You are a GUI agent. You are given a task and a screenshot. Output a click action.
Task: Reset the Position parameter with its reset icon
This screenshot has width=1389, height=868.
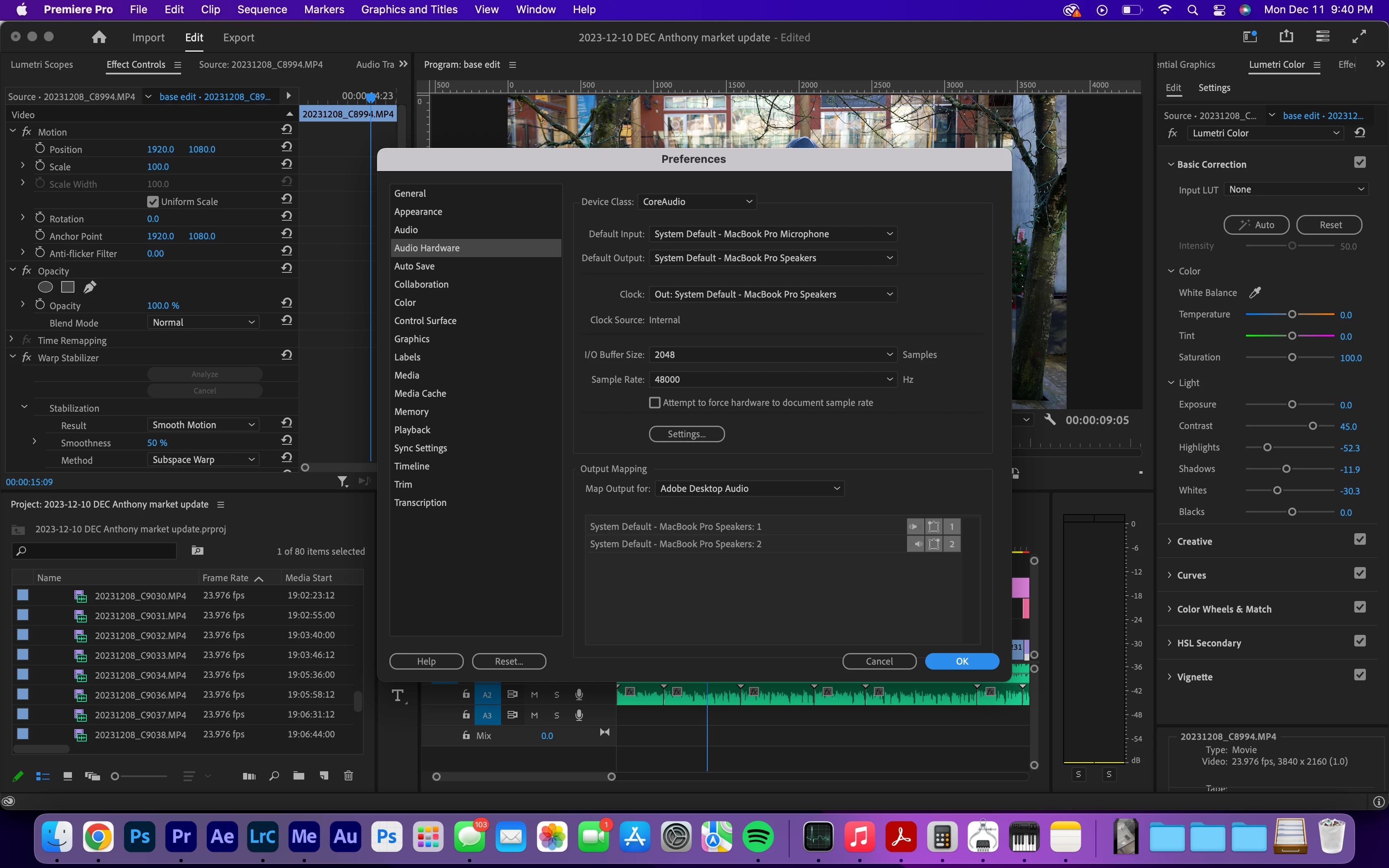pos(287,147)
